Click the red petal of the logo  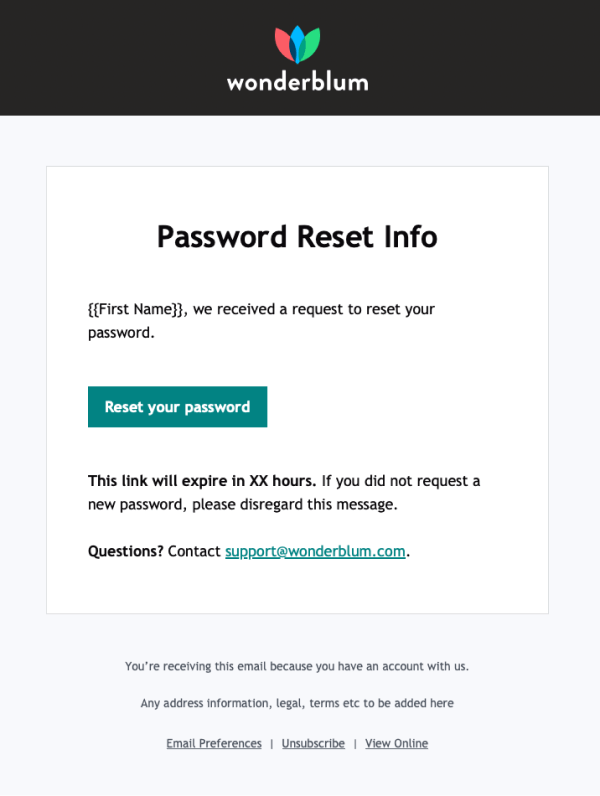coord(283,43)
